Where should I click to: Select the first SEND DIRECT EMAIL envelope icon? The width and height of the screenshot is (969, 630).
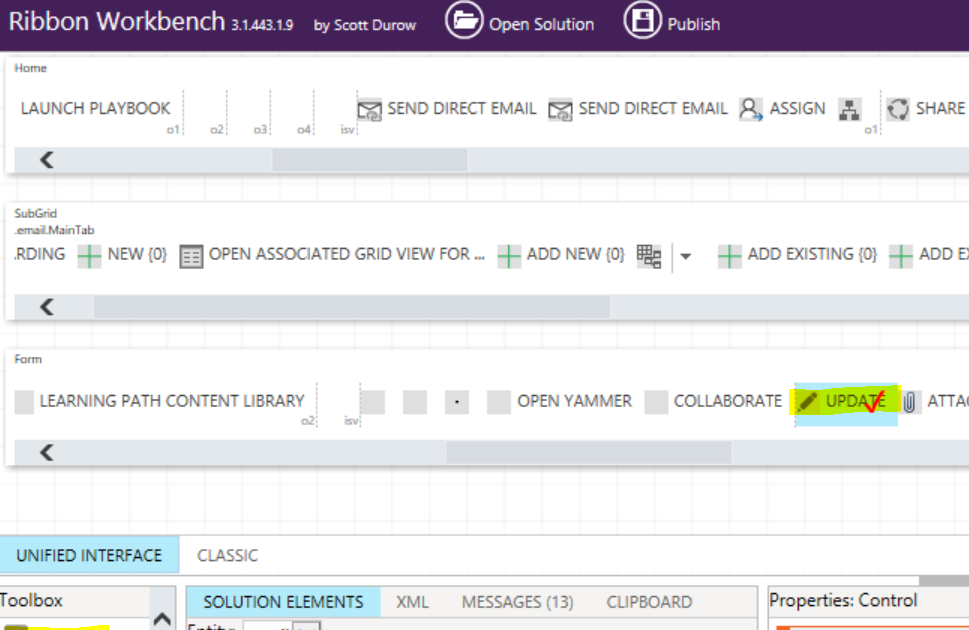371,108
